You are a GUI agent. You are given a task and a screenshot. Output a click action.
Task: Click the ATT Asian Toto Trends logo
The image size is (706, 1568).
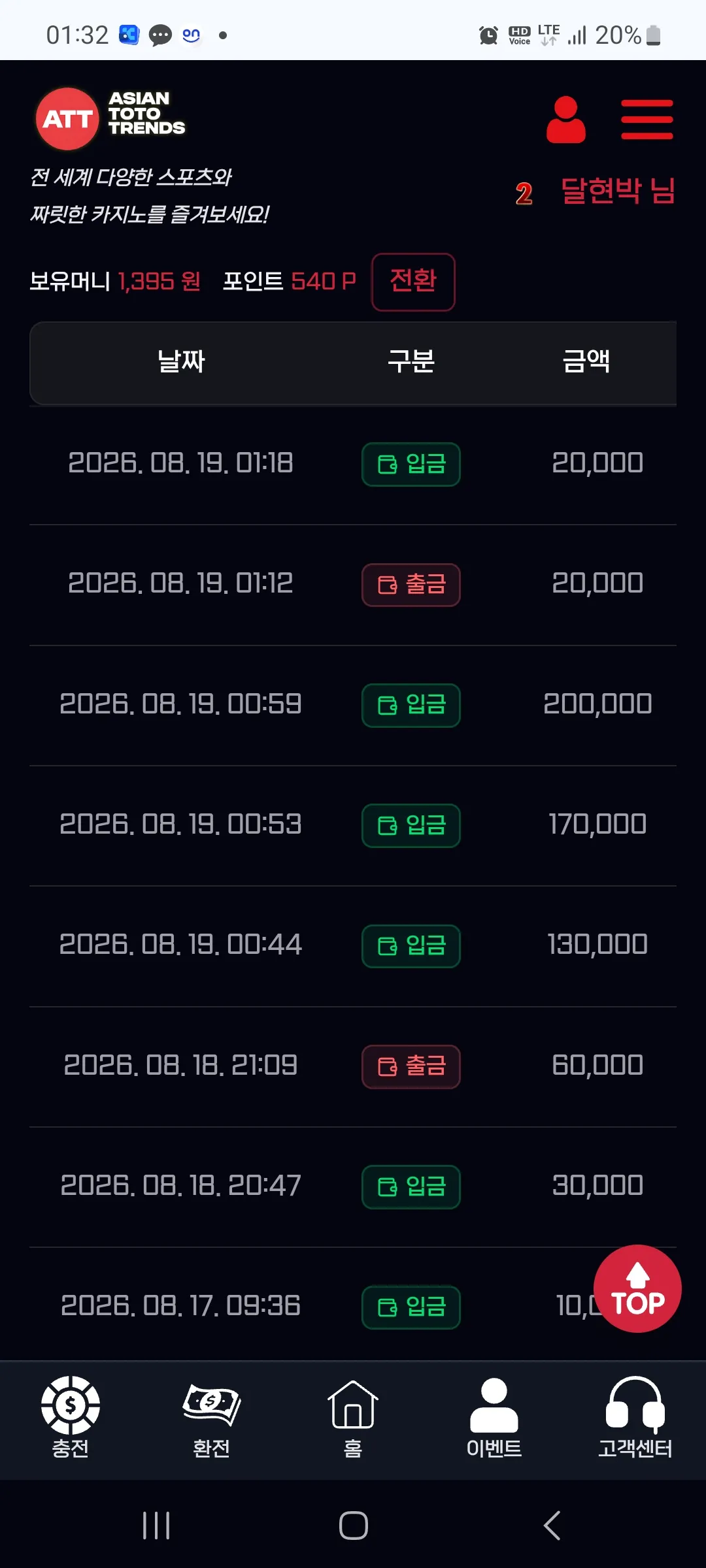point(110,119)
